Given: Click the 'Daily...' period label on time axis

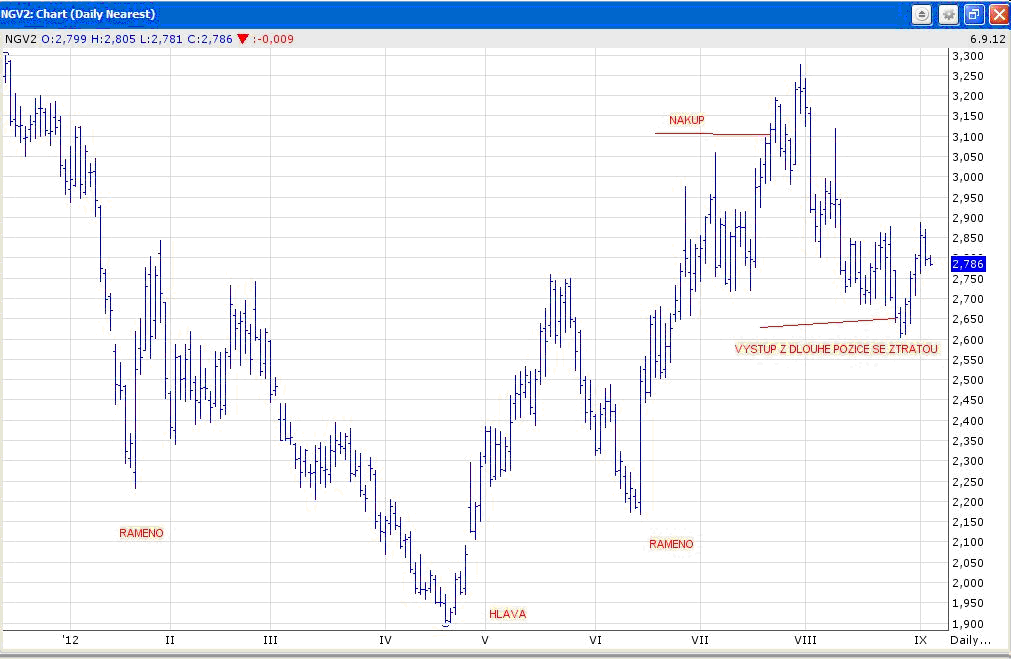Looking at the screenshot, I should pos(970,640).
